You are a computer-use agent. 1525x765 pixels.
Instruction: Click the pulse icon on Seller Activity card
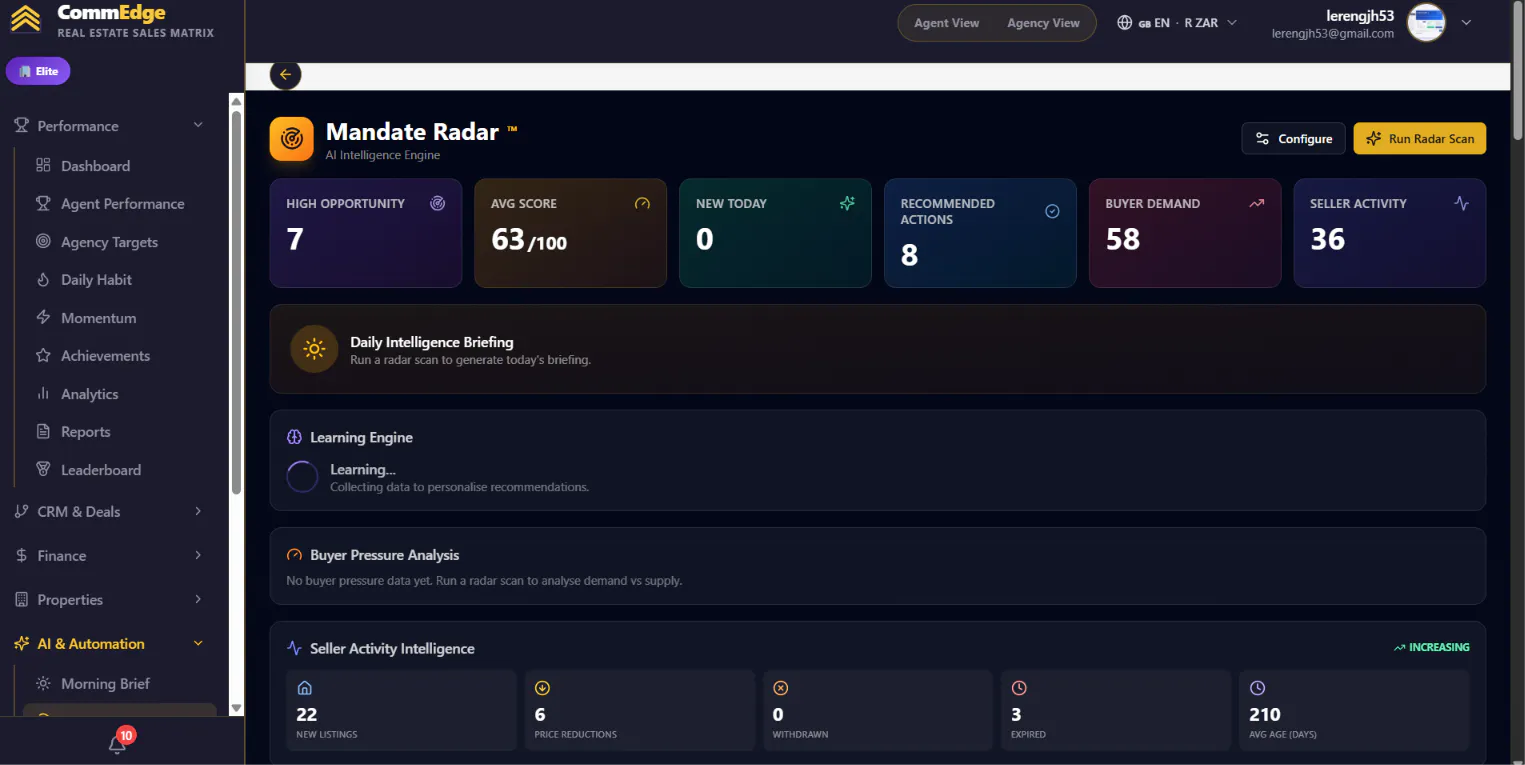[1461, 203]
